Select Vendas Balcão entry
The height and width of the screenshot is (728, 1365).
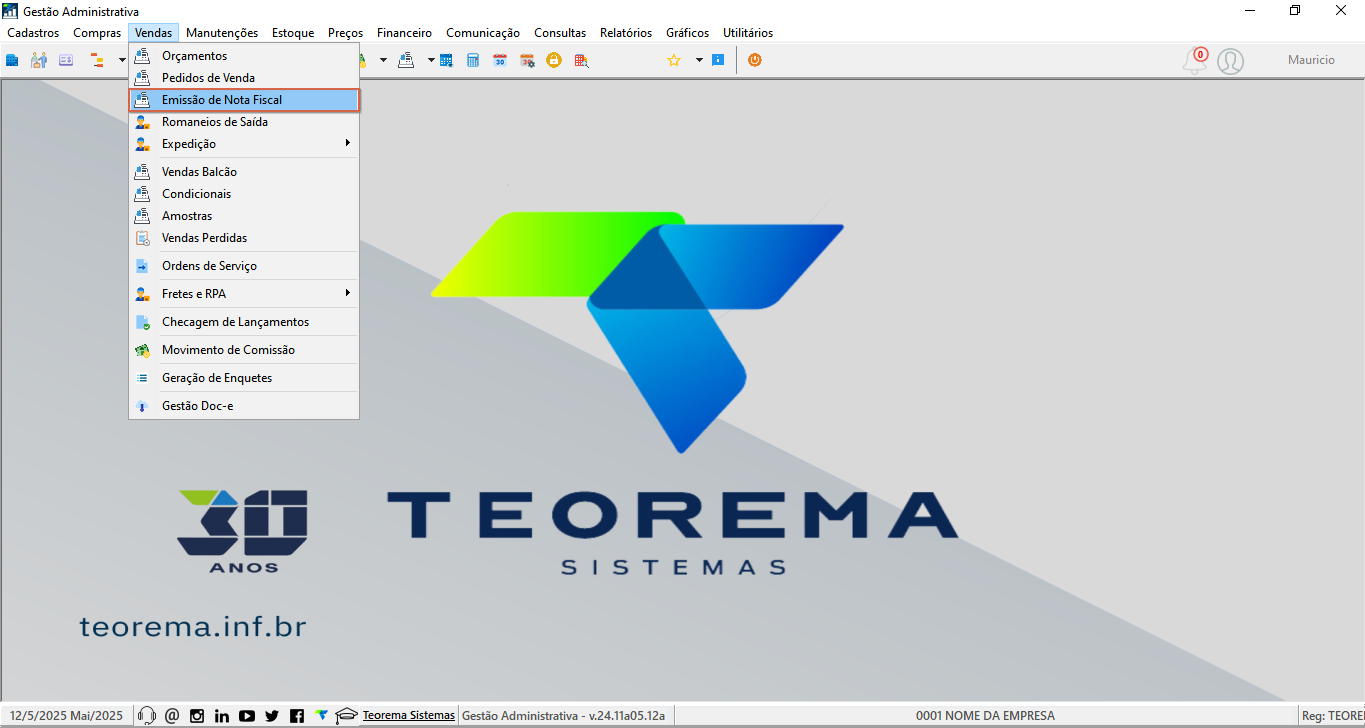[x=244, y=172]
